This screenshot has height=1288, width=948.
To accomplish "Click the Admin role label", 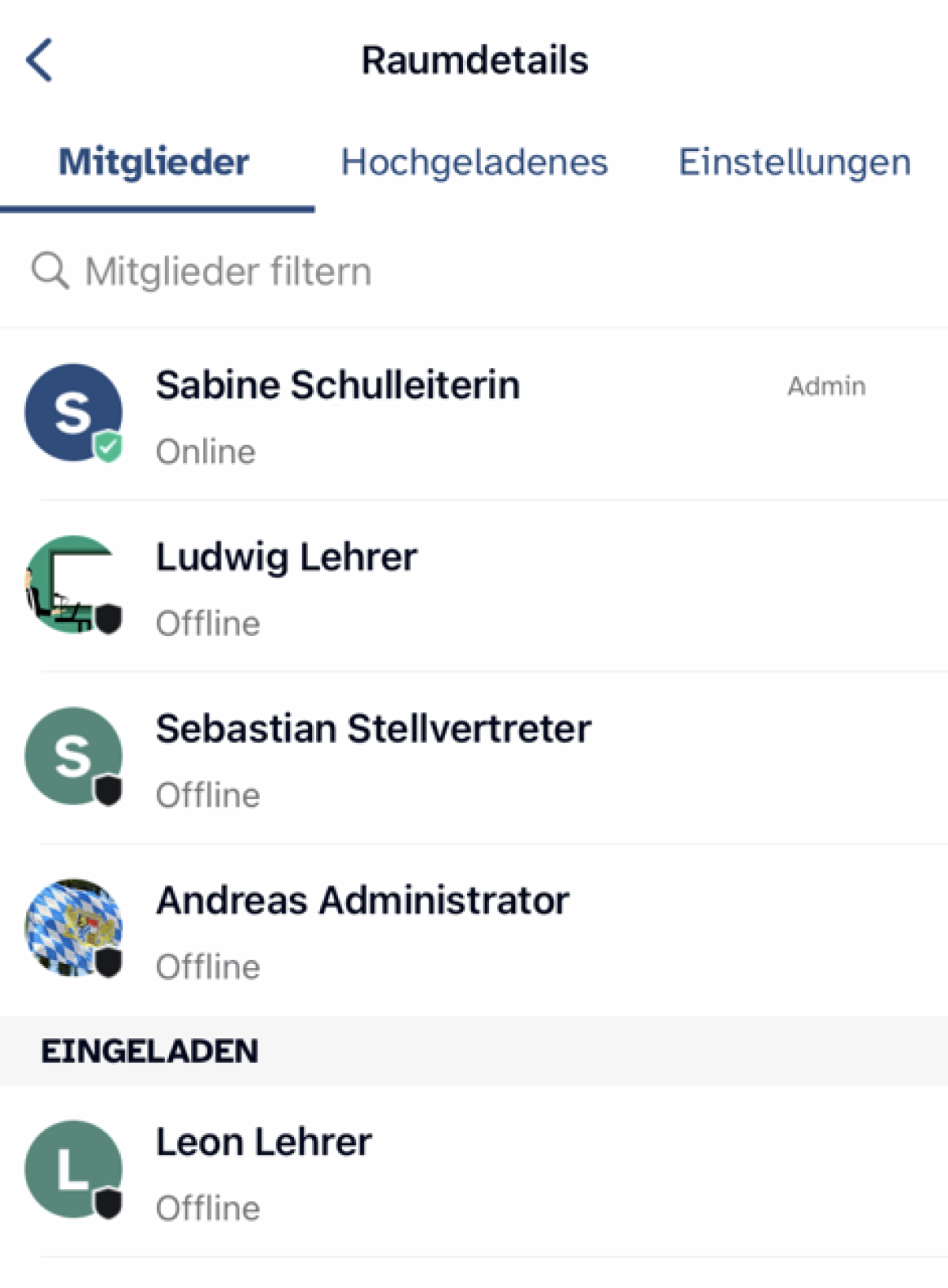I will coord(826,386).
